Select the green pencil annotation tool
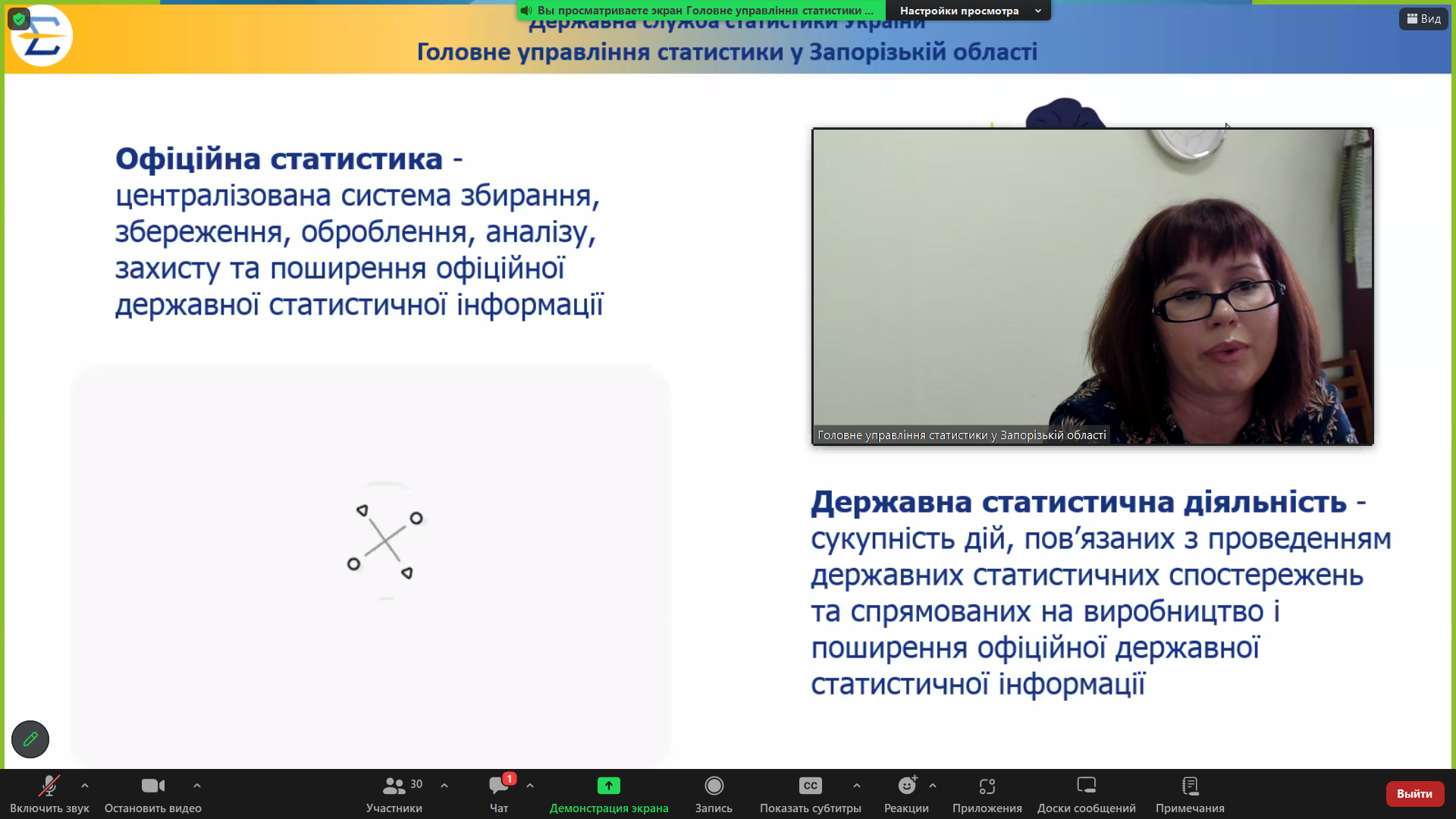 pyautogui.click(x=30, y=739)
